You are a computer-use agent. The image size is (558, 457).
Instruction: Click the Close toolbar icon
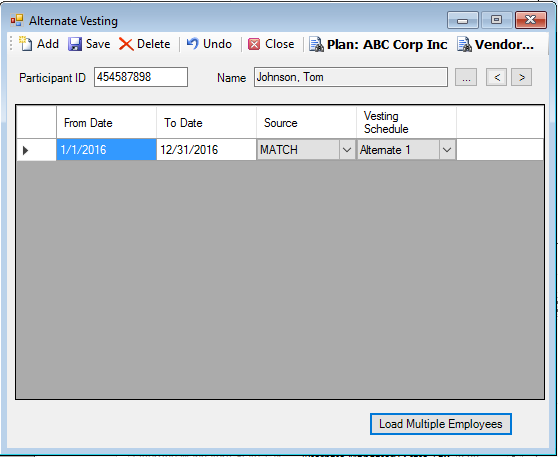(254, 44)
